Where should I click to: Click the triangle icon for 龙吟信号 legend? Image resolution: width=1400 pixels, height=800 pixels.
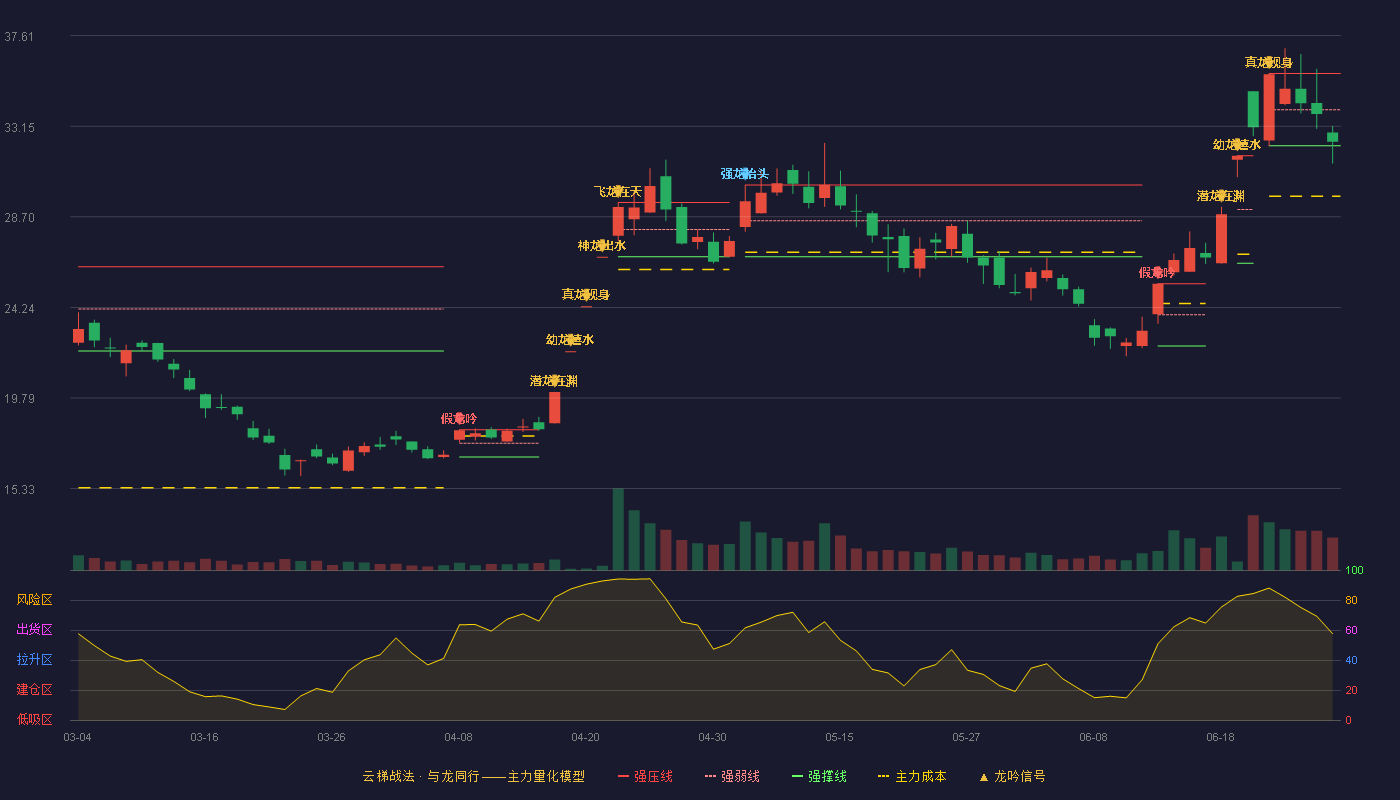pyautogui.click(x=984, y=777)
